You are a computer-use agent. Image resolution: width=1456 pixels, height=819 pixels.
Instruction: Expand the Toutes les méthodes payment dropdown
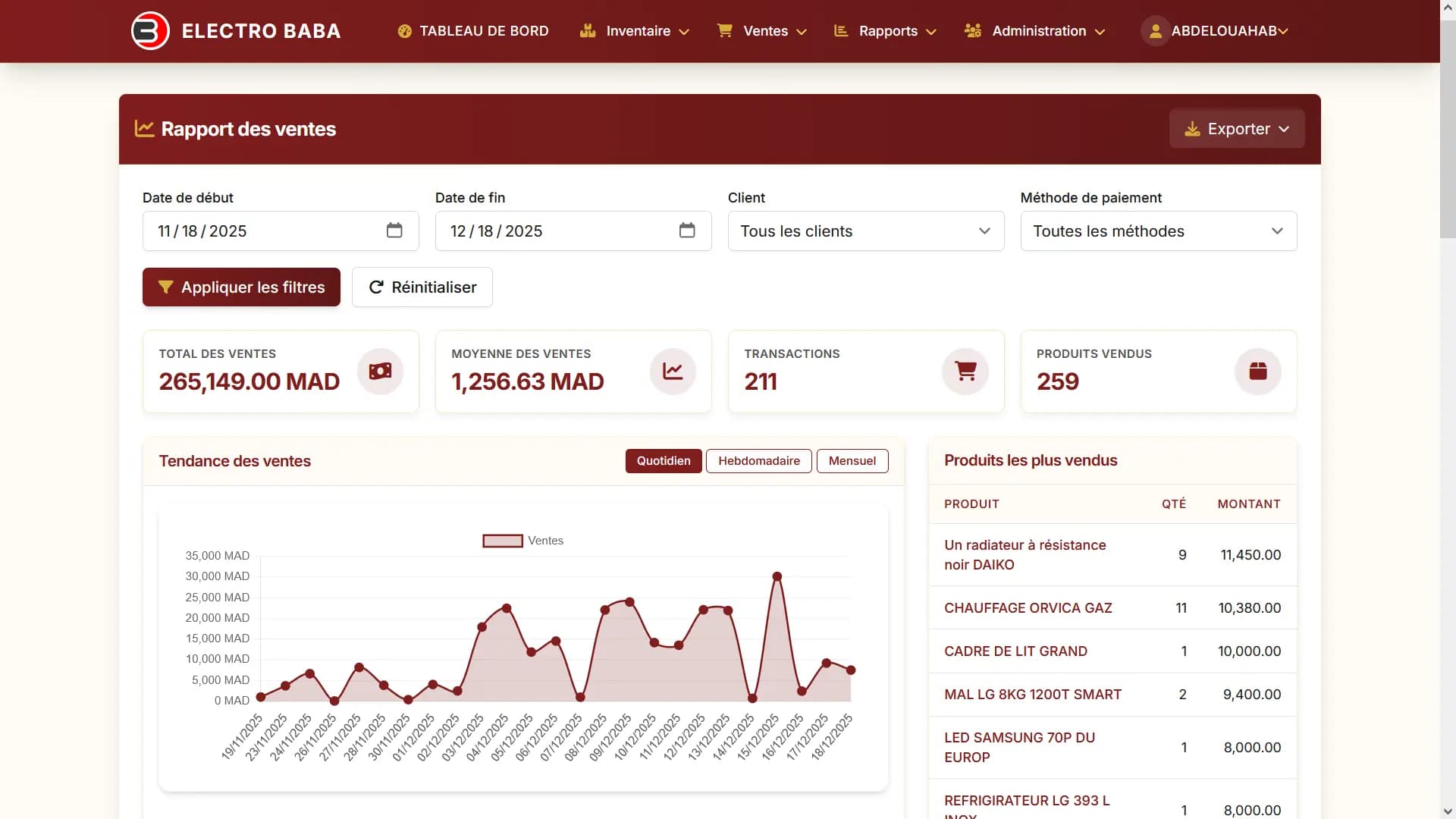(1158, 231)
